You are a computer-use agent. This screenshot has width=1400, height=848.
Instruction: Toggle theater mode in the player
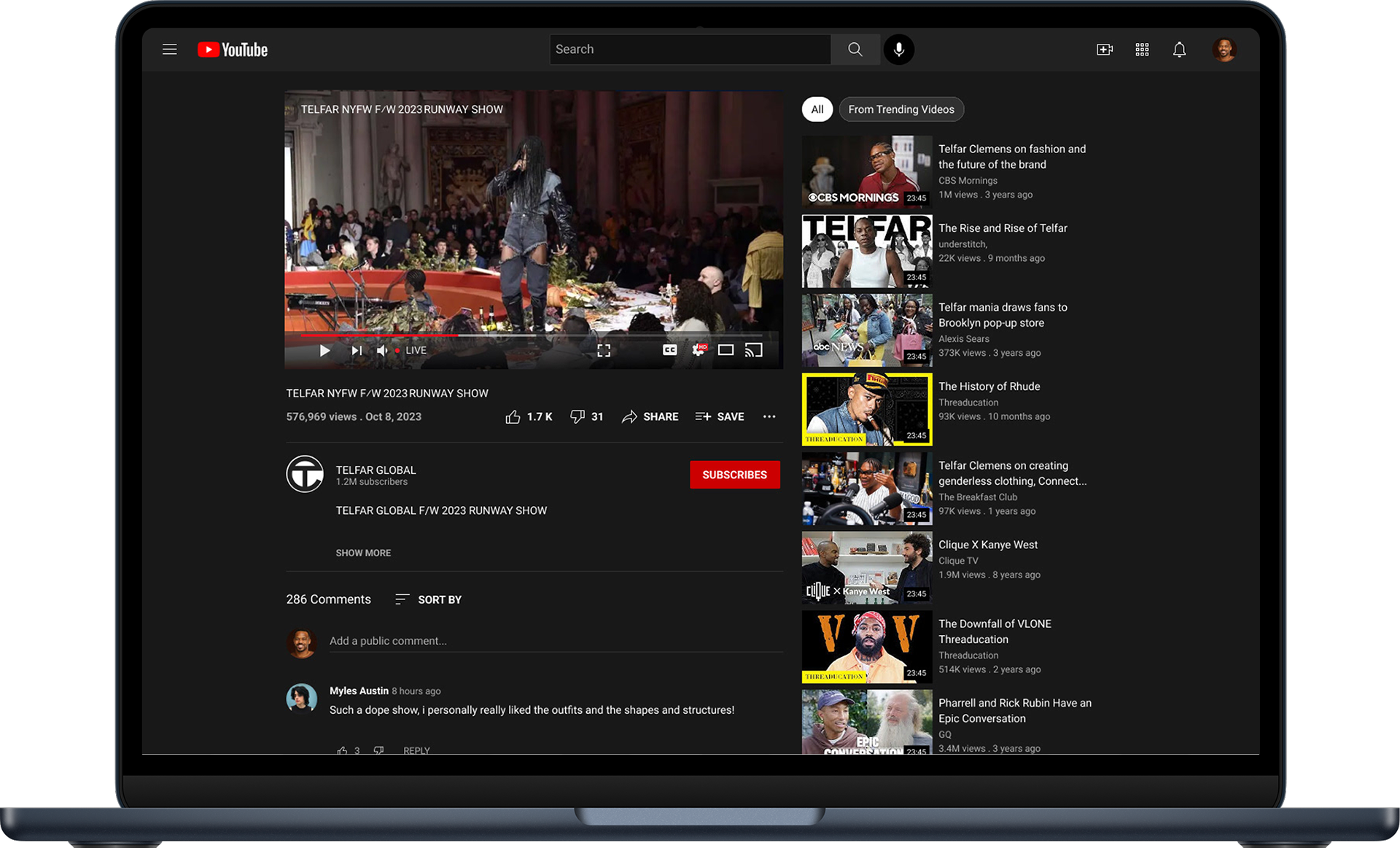coord(726,350)
